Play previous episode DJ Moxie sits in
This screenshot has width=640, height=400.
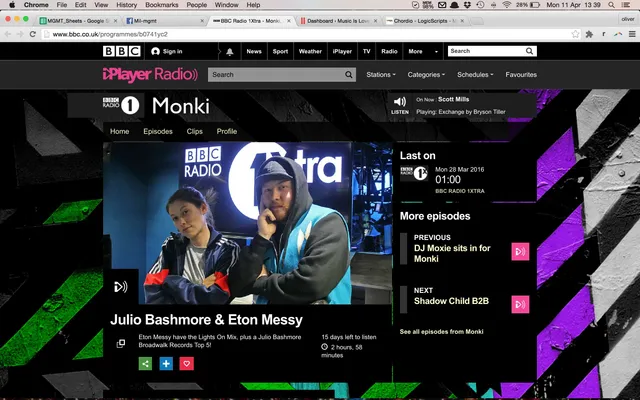click(x=520, y=251)
